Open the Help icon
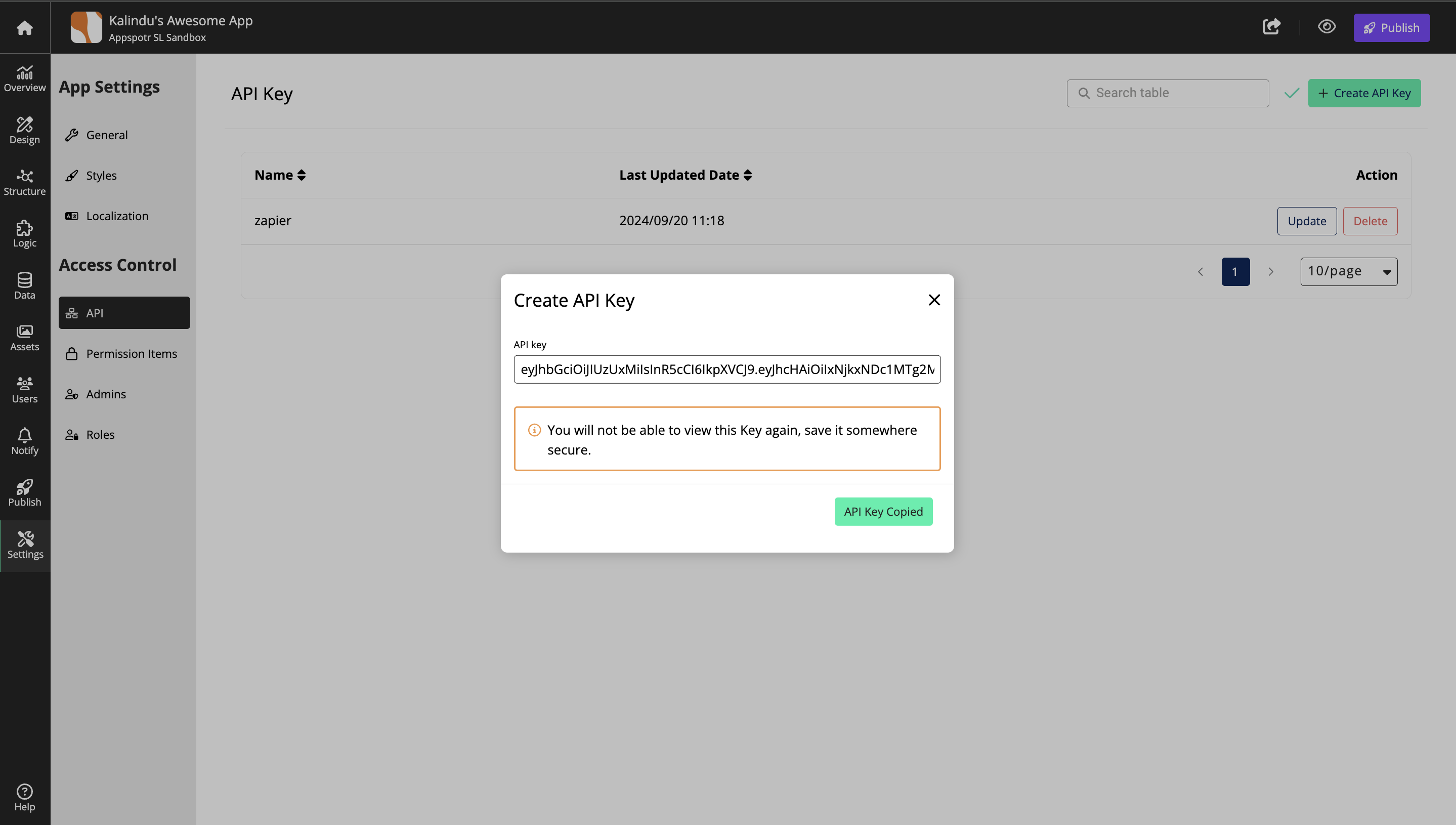The image size is (1456, 825). 24,798
